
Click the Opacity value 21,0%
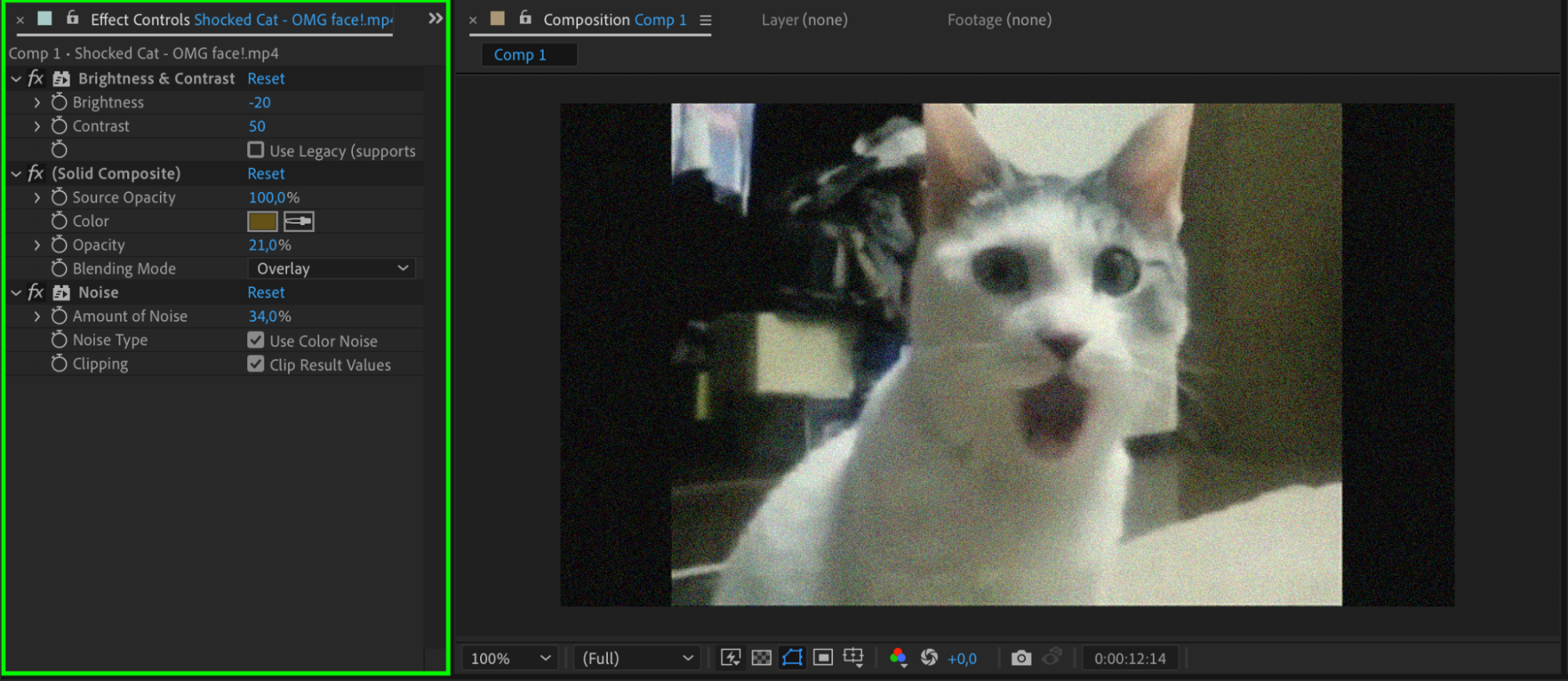point(270,245)
